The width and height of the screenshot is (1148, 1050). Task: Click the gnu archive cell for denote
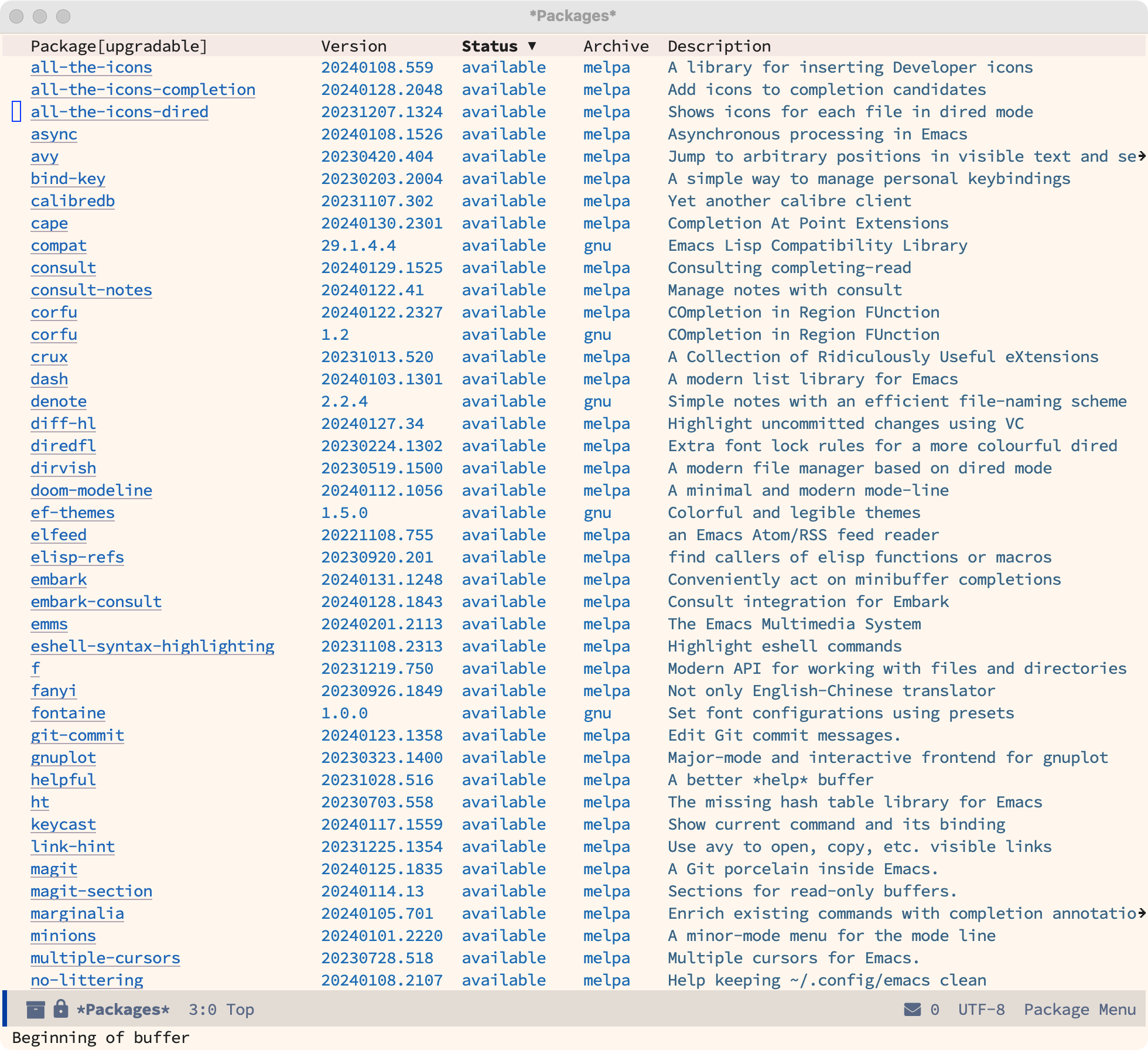click(597, 401)
